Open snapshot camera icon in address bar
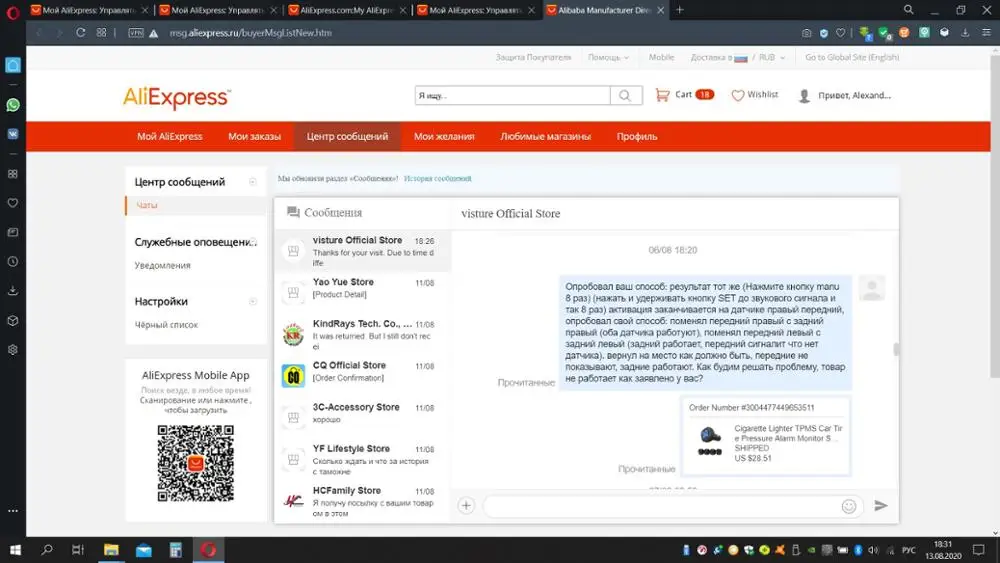The image size is (1000, 563). point(807,33)
